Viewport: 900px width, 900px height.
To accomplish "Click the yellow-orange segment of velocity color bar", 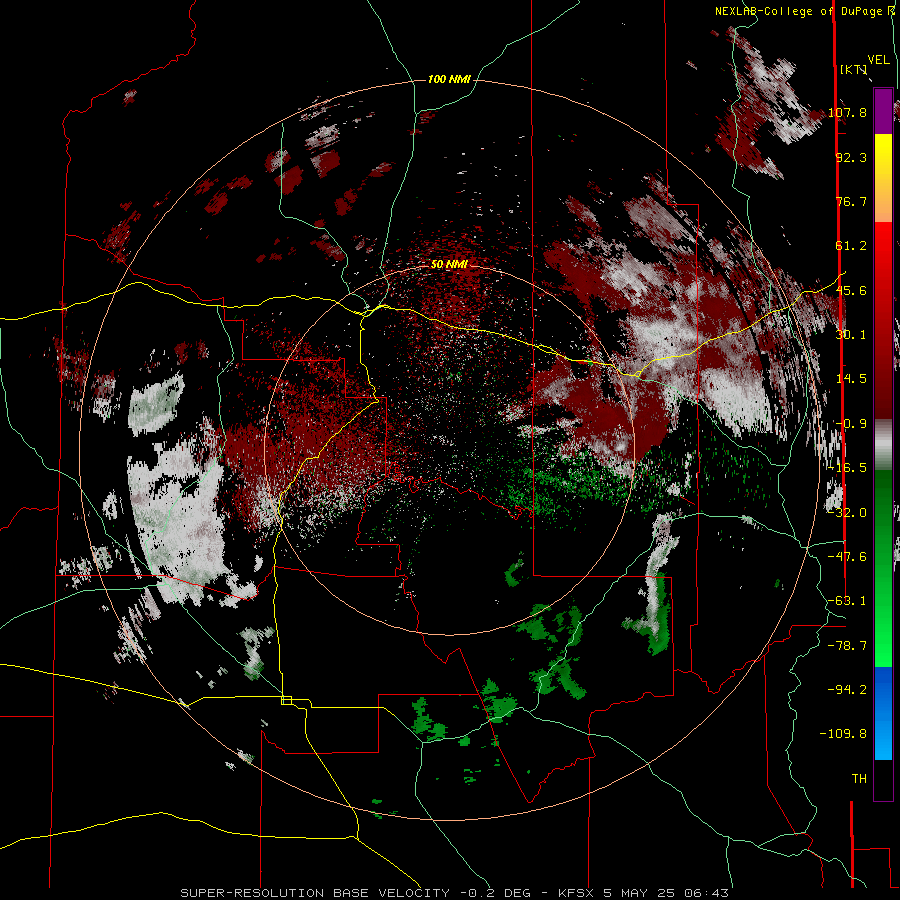I will (883, 178).
